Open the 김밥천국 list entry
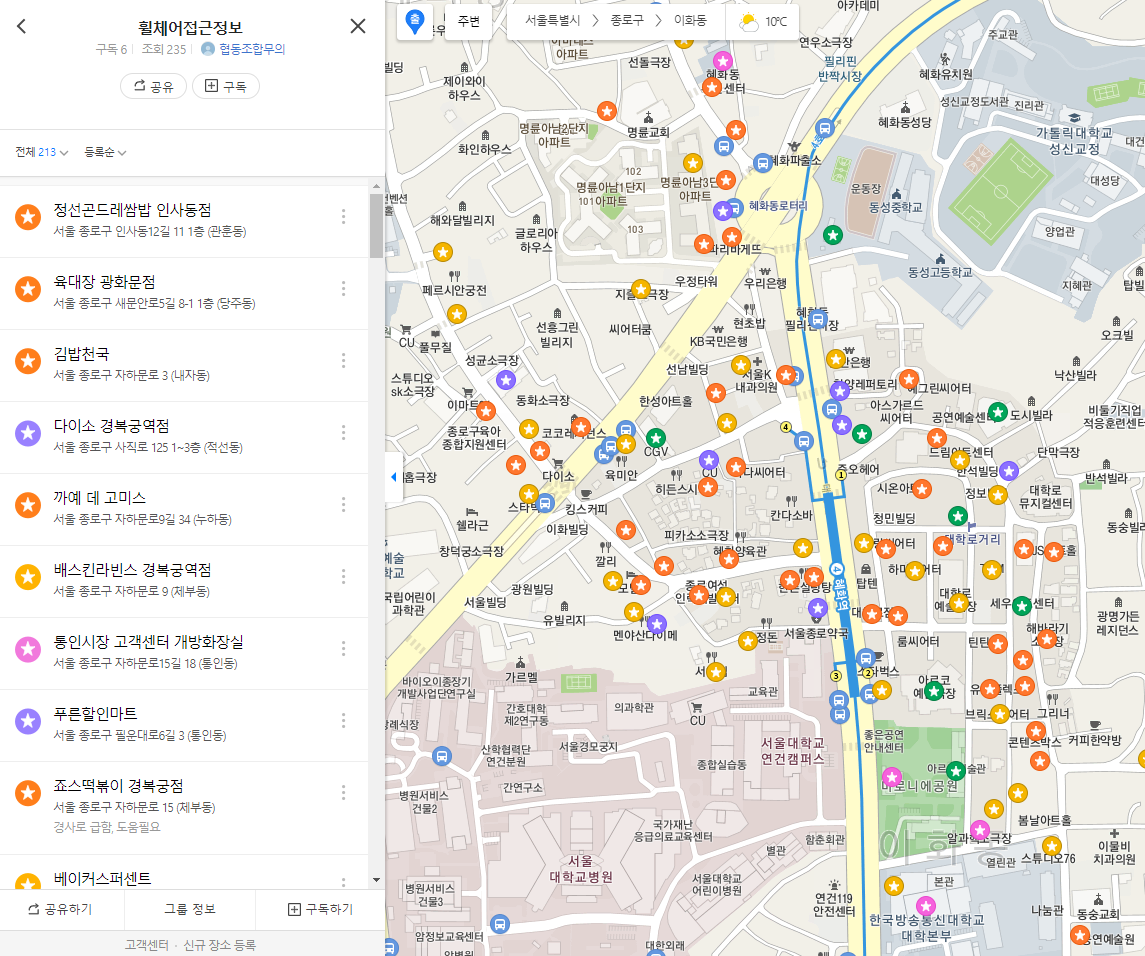This screenshot has width=1145, height=956. pos(184,365)
